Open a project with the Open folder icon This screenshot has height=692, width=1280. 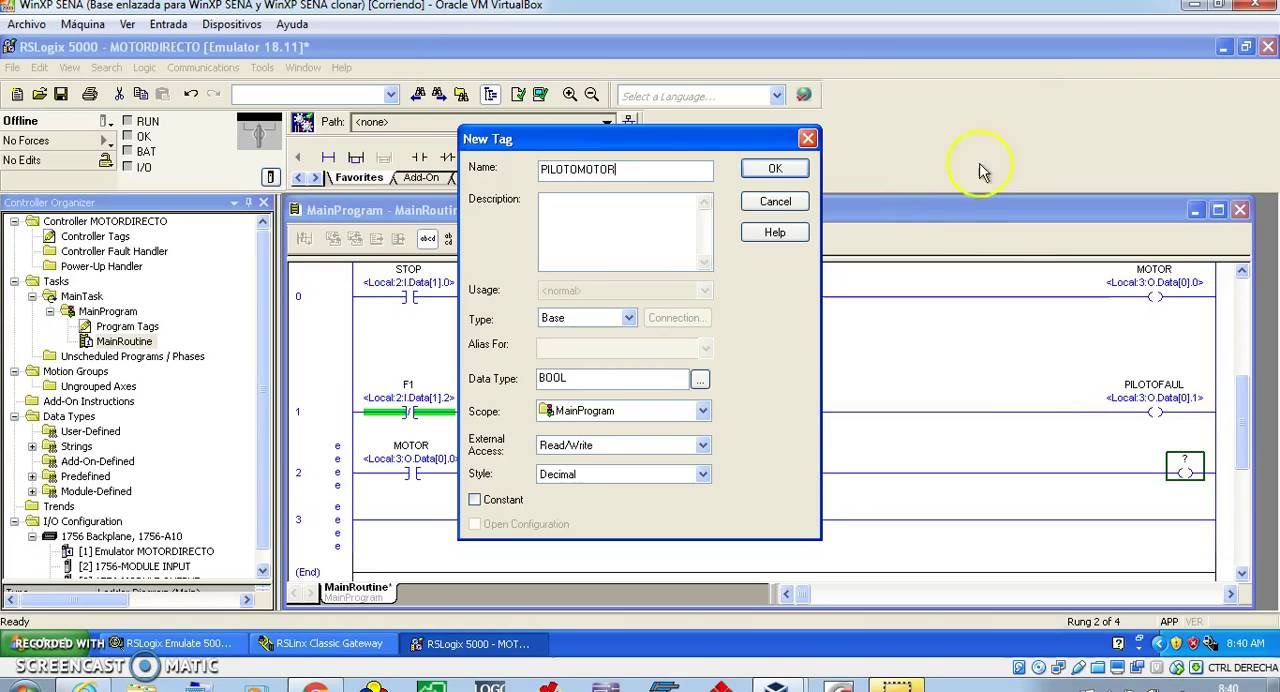pos(39,94)
